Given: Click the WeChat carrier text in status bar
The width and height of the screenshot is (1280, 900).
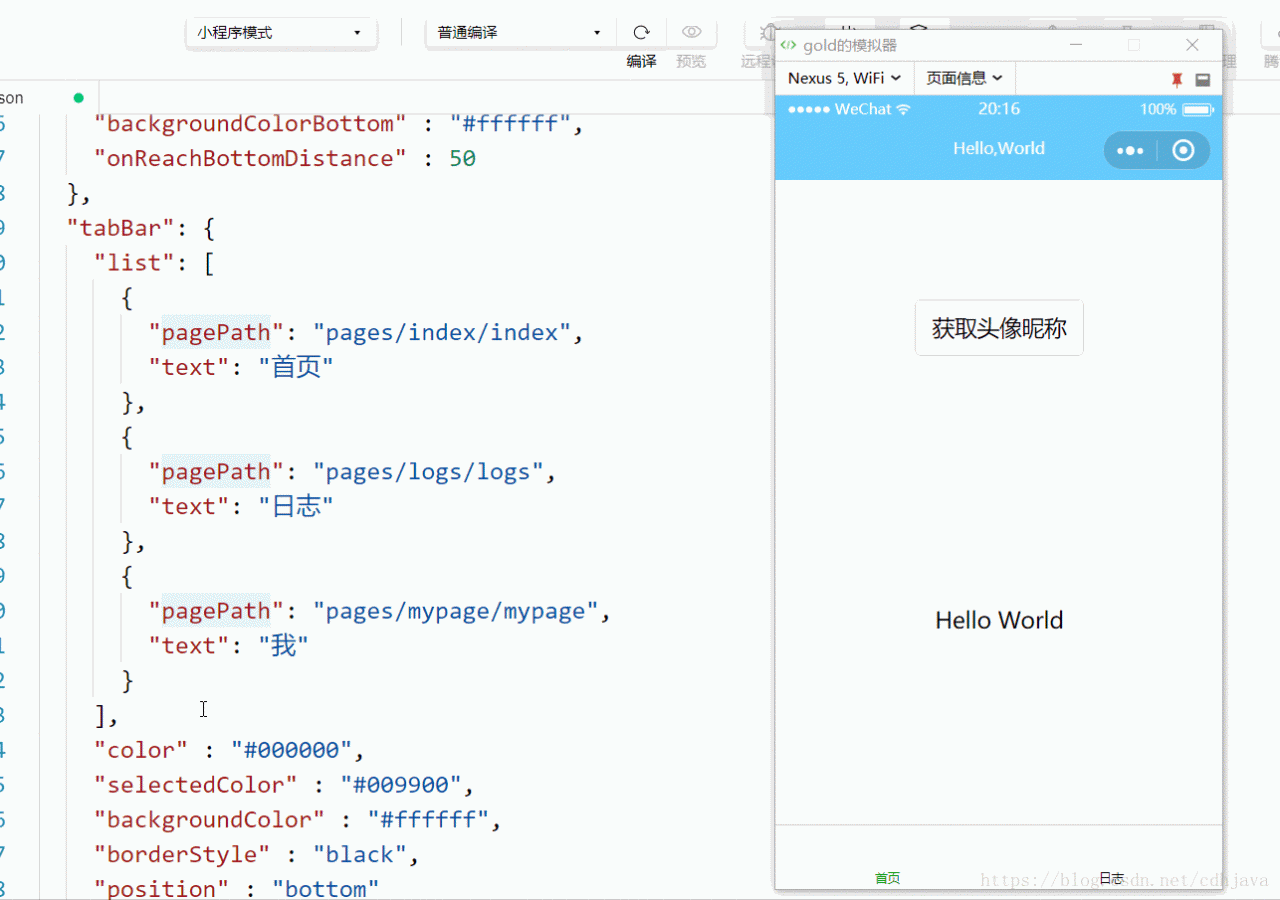Looking at the screenshot, I should 863,109.
